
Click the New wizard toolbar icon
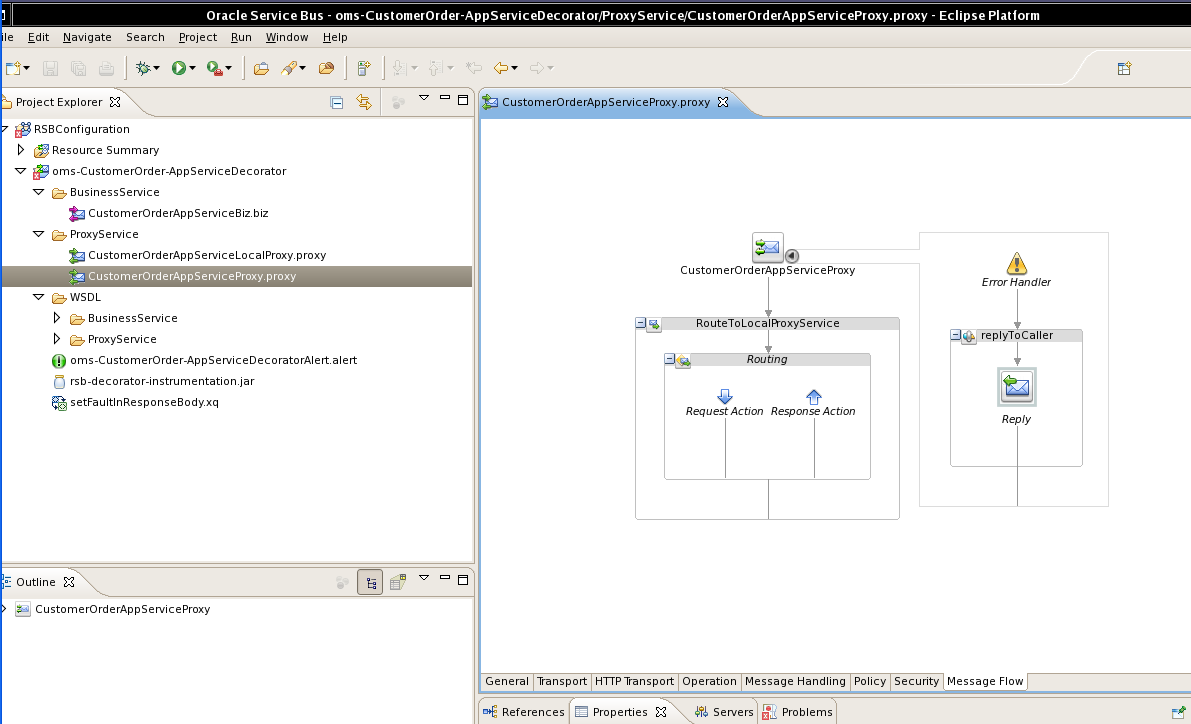(12, 68)
